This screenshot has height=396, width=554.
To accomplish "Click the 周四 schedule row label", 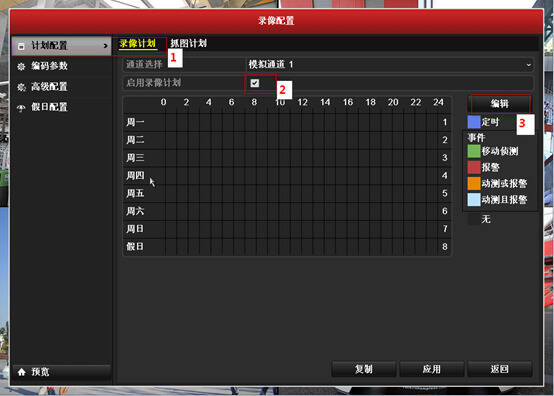I will point(135,175).
